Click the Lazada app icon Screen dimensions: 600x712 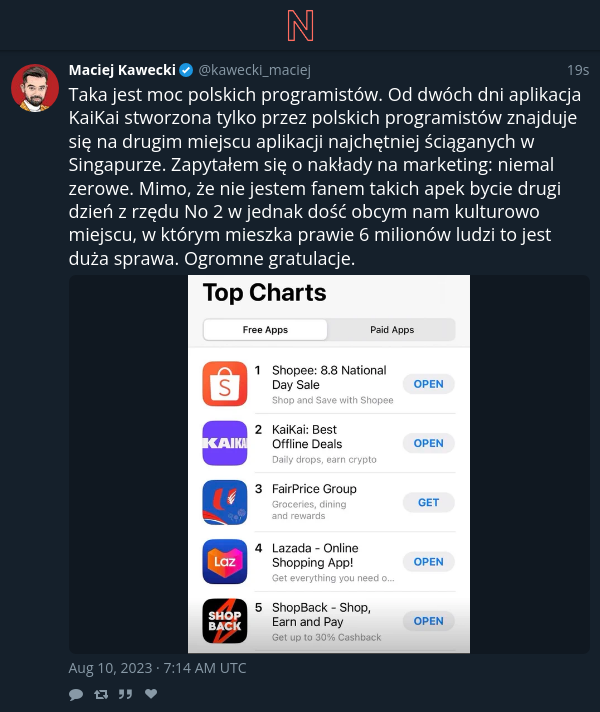225,562
